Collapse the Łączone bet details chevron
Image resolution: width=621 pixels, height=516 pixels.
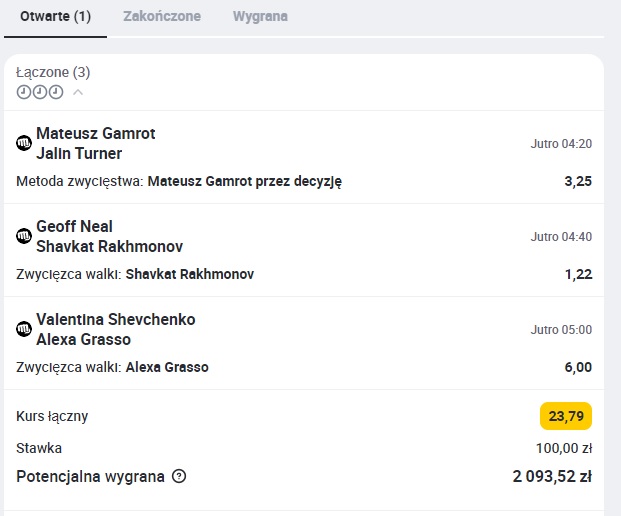pyautogui.click(x=78, y=92)
